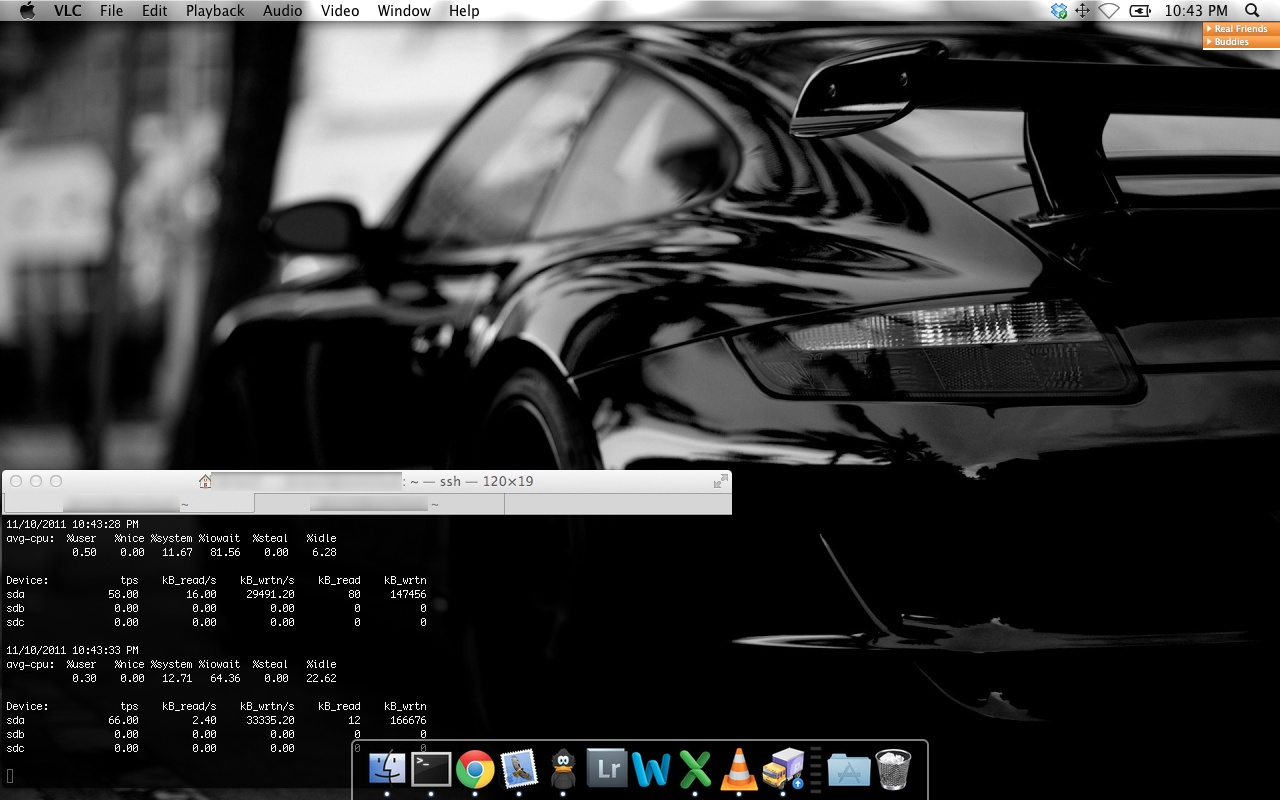
Task: Open the Window menu
Action: [x=404, y=11]
